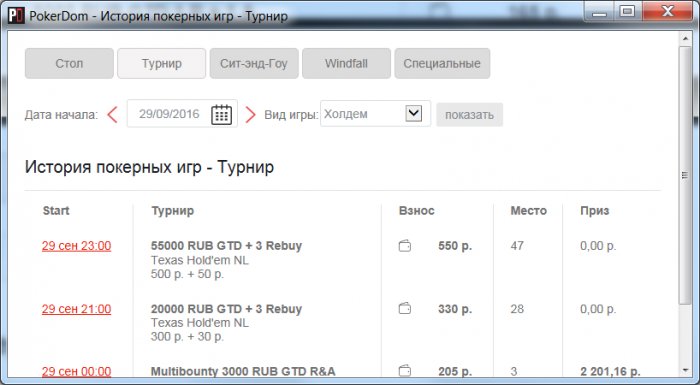
Task: Close the PokerDom window
Action: point(668,11)
